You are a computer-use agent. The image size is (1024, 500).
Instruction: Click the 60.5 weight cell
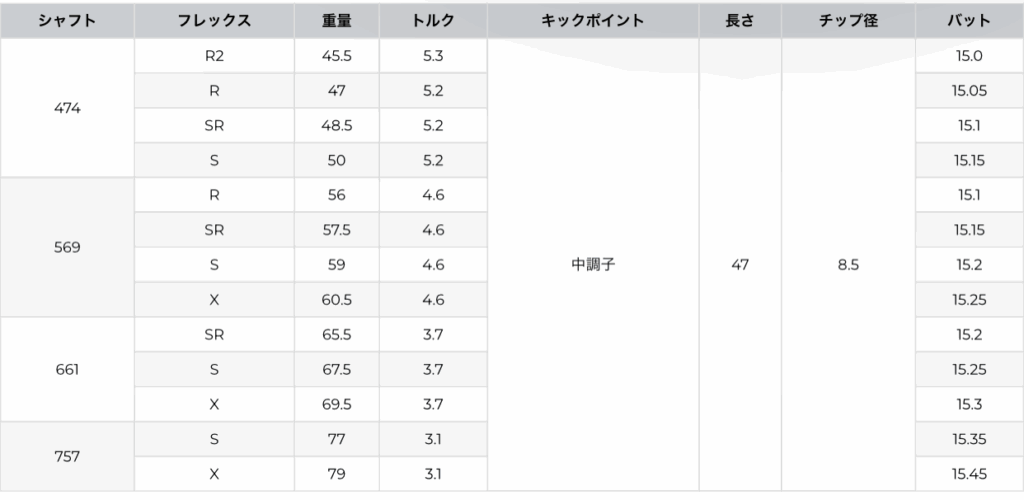coord(336,300)
